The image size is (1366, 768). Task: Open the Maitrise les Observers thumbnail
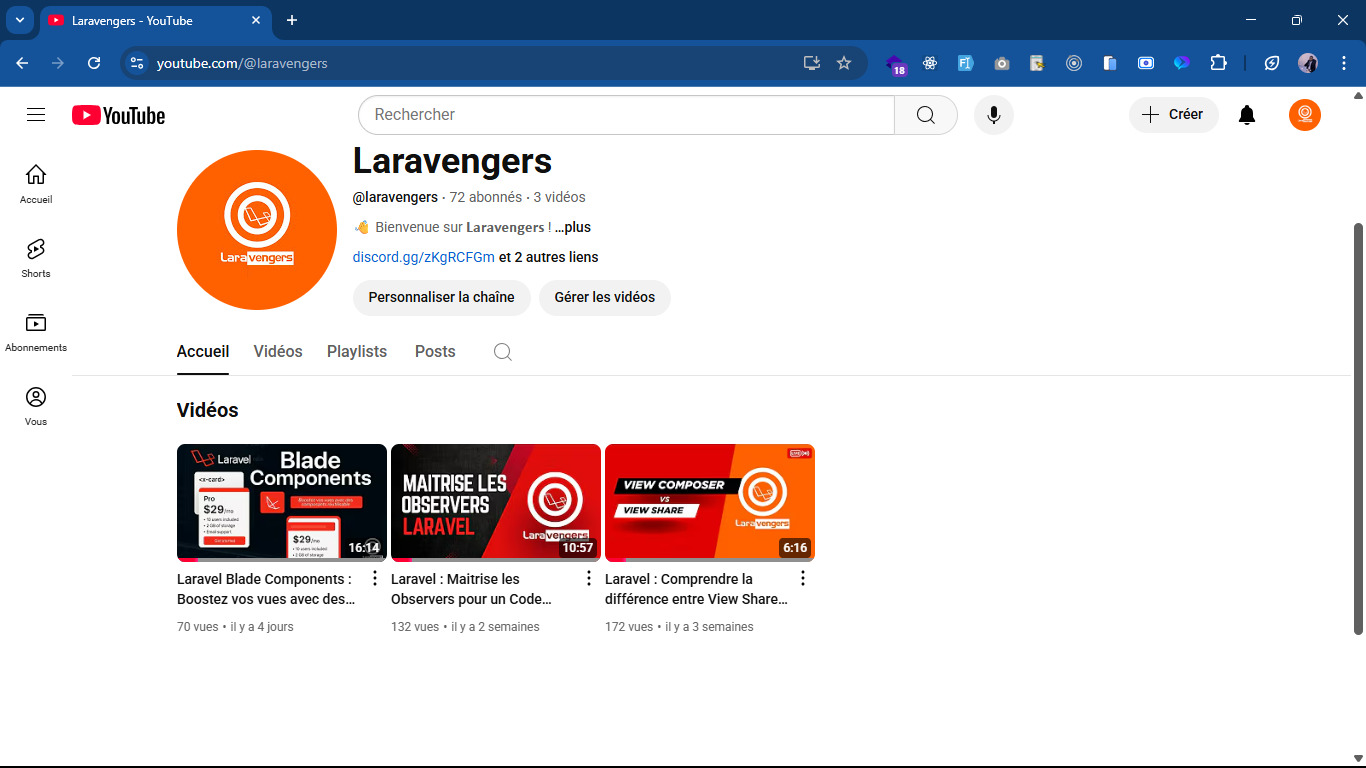coord(496,503)
